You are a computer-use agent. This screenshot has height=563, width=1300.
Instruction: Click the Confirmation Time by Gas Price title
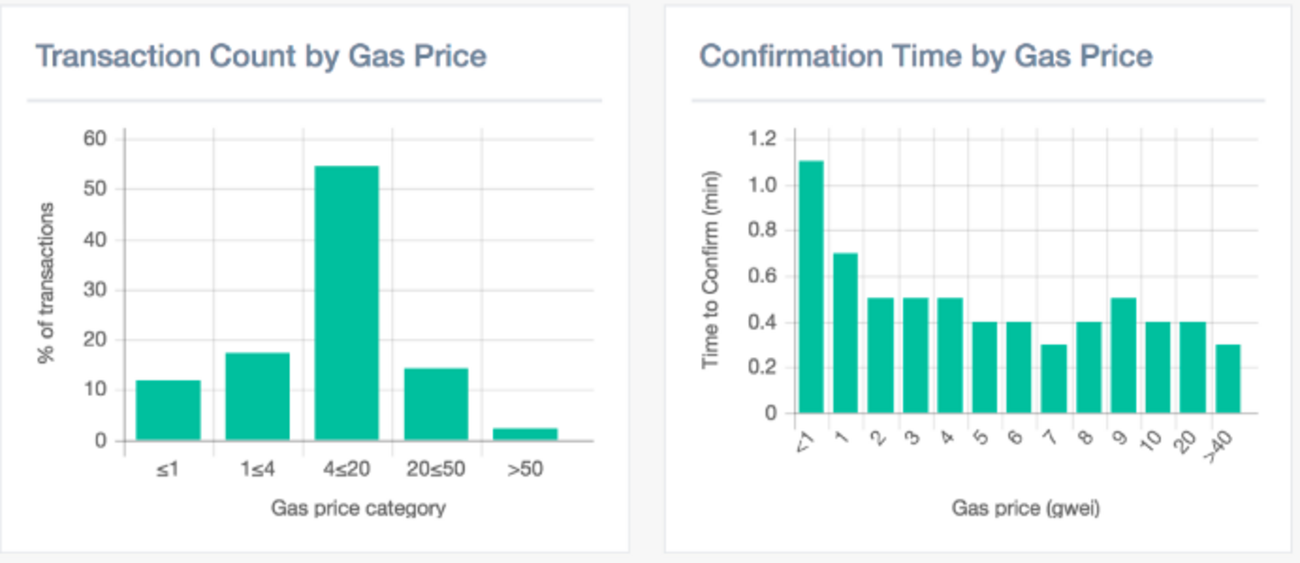(926, 55)
